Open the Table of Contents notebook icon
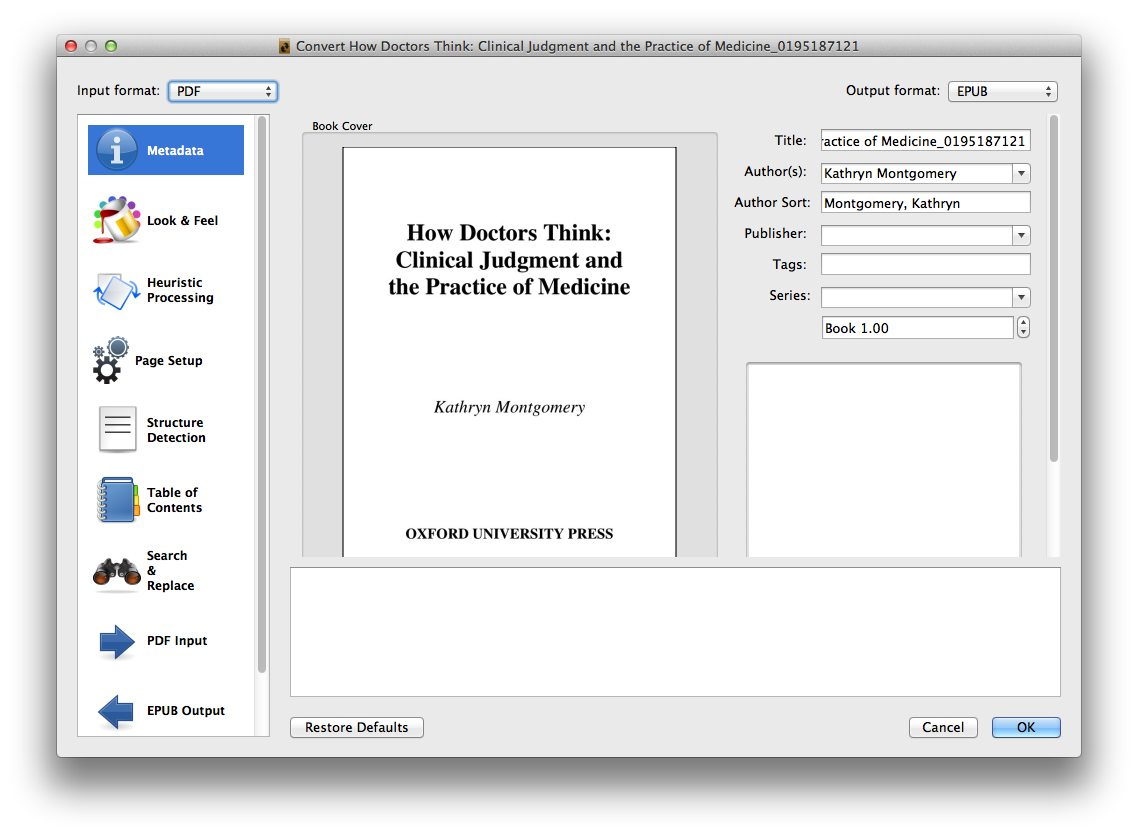The width and height of the screenshot is (1138, 836). click(x=117, y=500)
